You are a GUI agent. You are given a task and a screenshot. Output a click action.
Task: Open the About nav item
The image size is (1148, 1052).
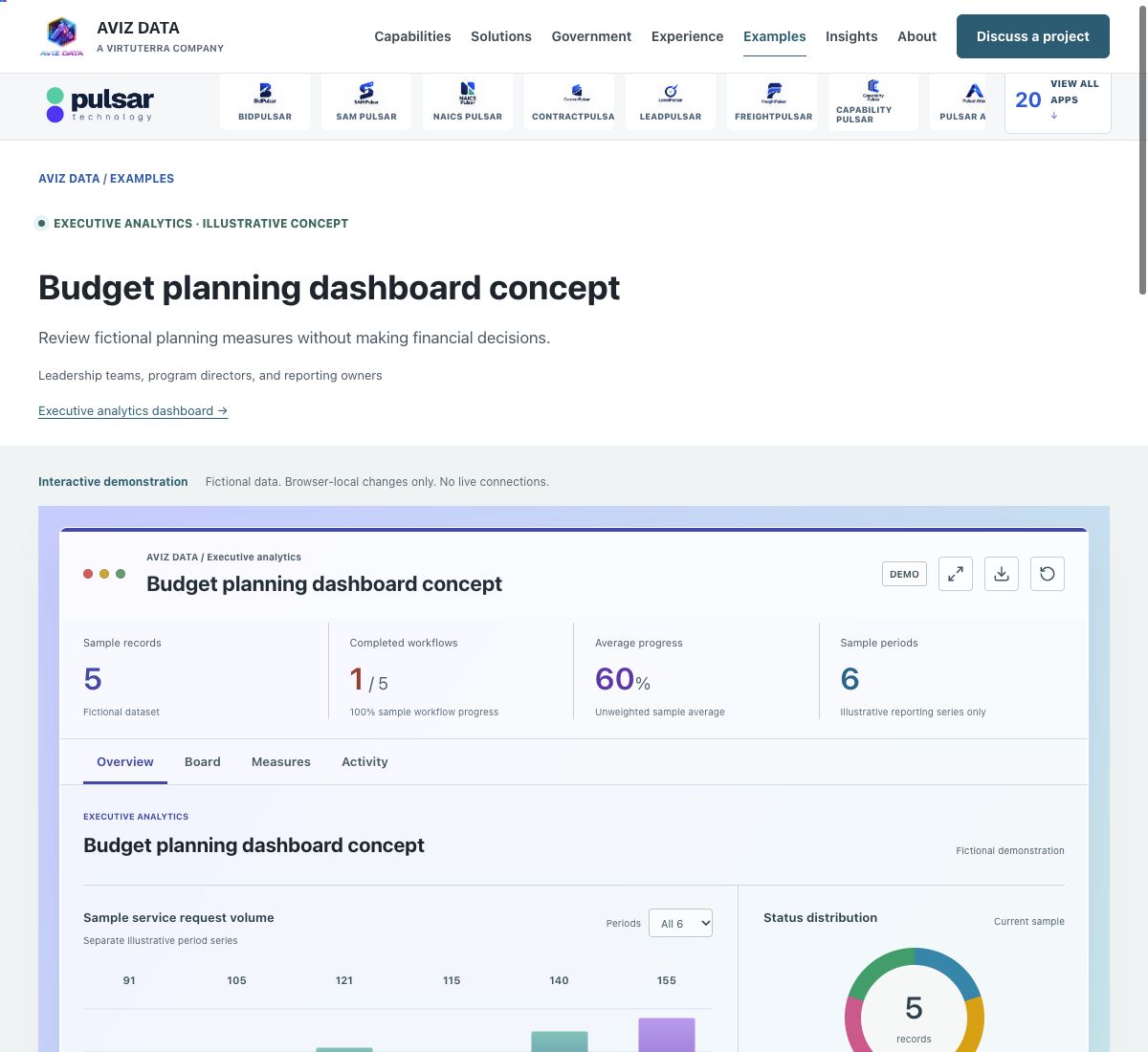[916, 36]
